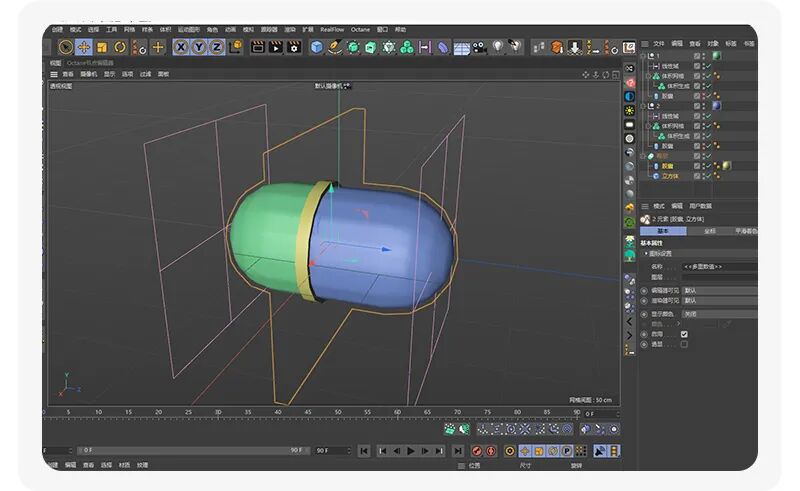Activate the Rotate tool in top toolbar
The height and width of the screenshot is (491, 800).
[120, 47]
